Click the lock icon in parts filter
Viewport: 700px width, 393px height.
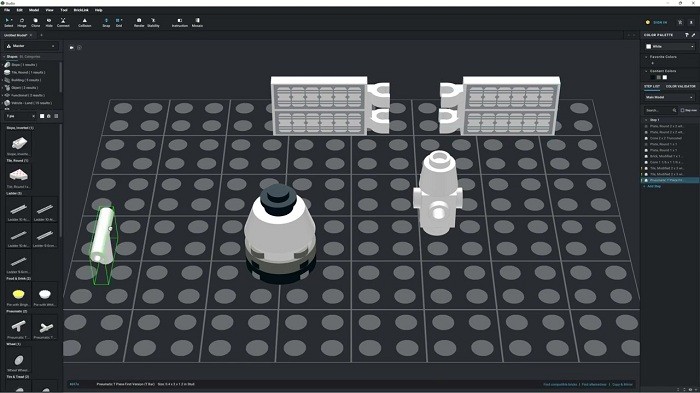[49, 116]
